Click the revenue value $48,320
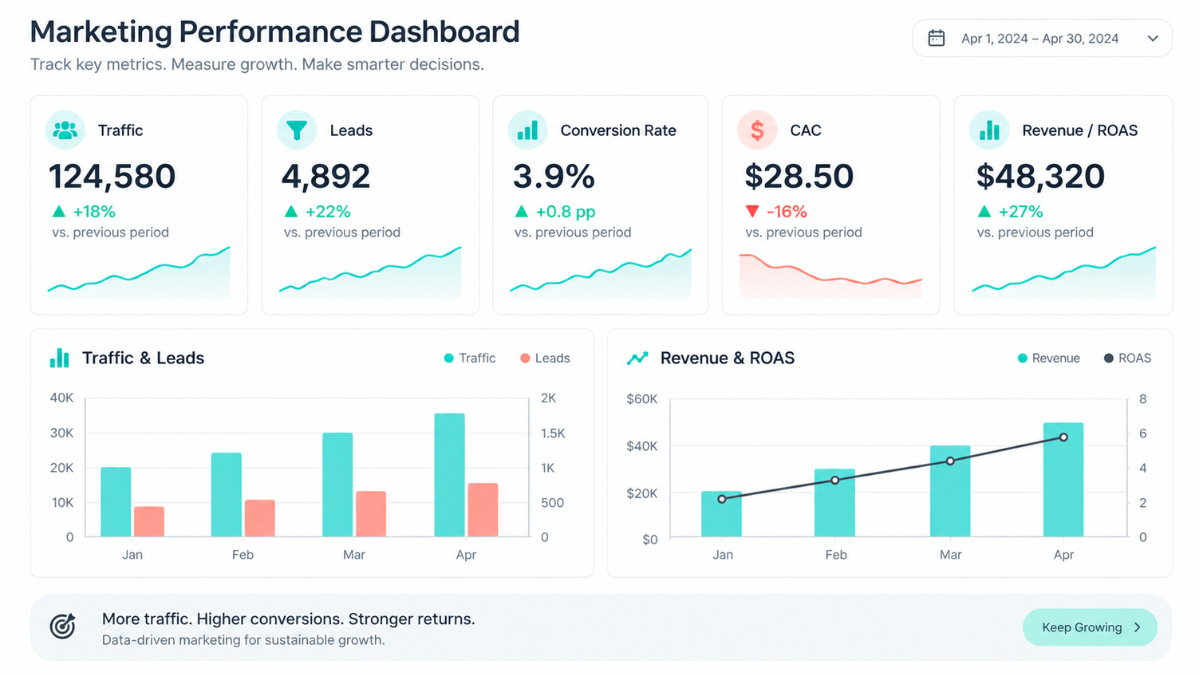 [1040, 177]
